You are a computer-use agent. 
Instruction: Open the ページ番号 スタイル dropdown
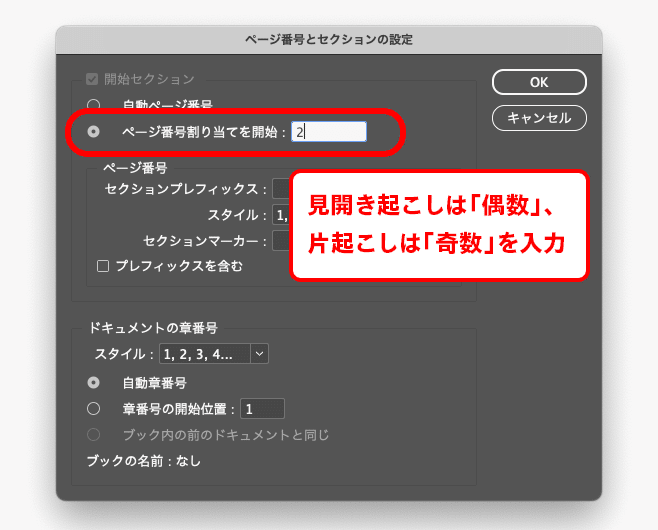point(282,215)
